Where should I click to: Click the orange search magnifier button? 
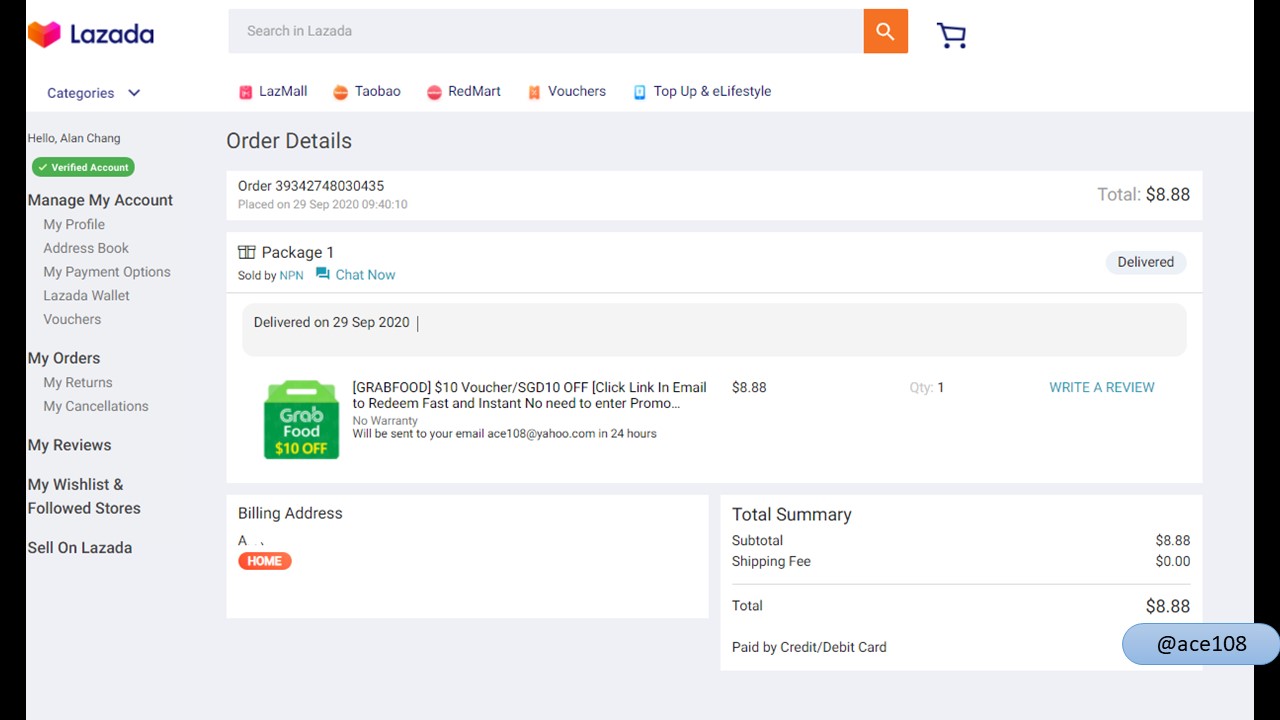point(885,31)
